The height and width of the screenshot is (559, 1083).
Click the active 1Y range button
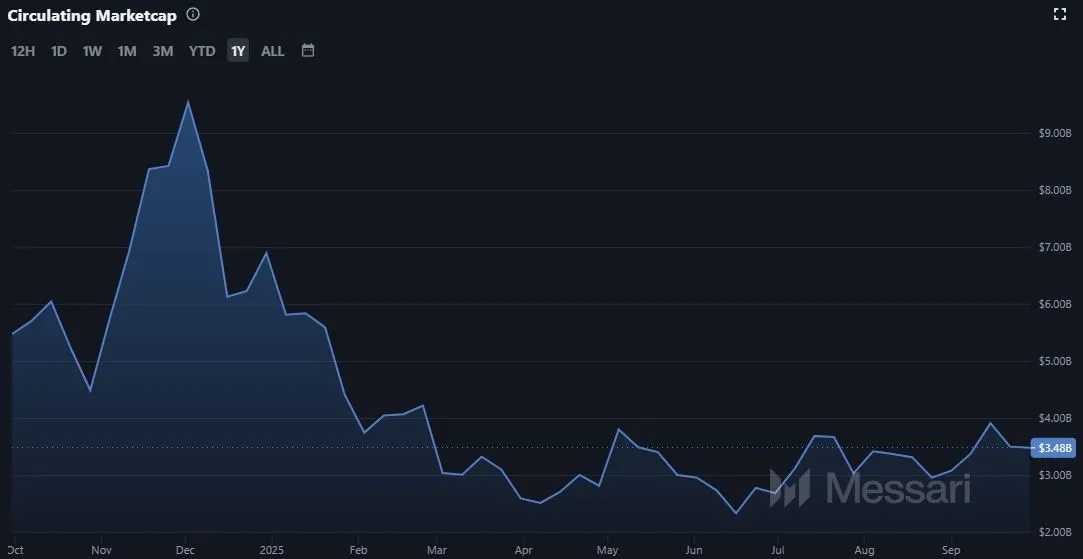coord(237,51)
